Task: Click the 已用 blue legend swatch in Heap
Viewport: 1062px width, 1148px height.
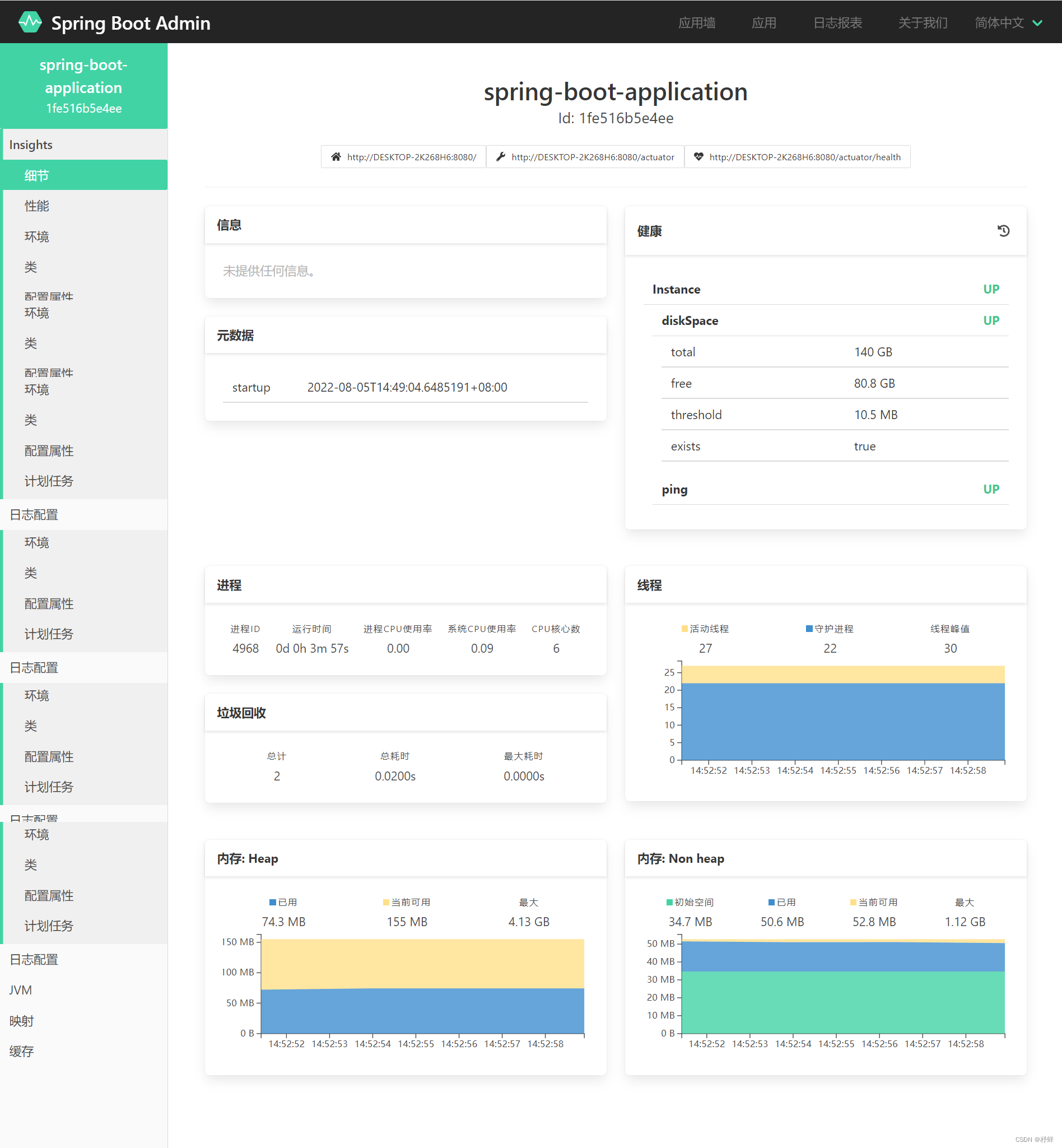Action: (273, 903)
